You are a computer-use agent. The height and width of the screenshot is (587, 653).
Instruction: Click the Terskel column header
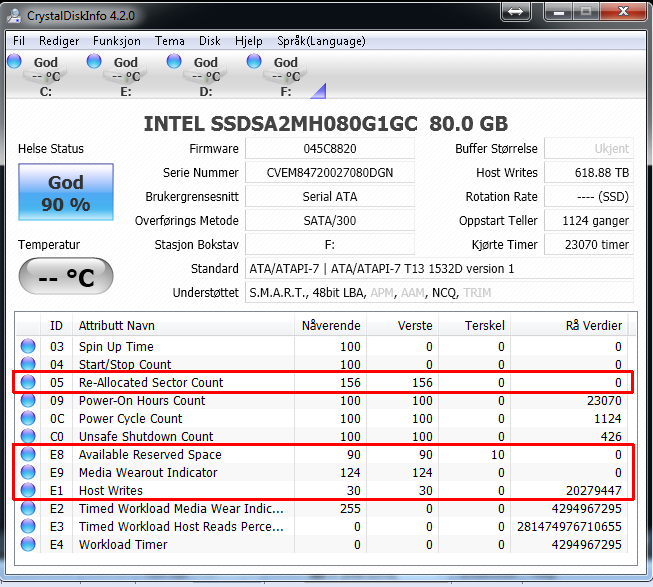click(474, 326)
